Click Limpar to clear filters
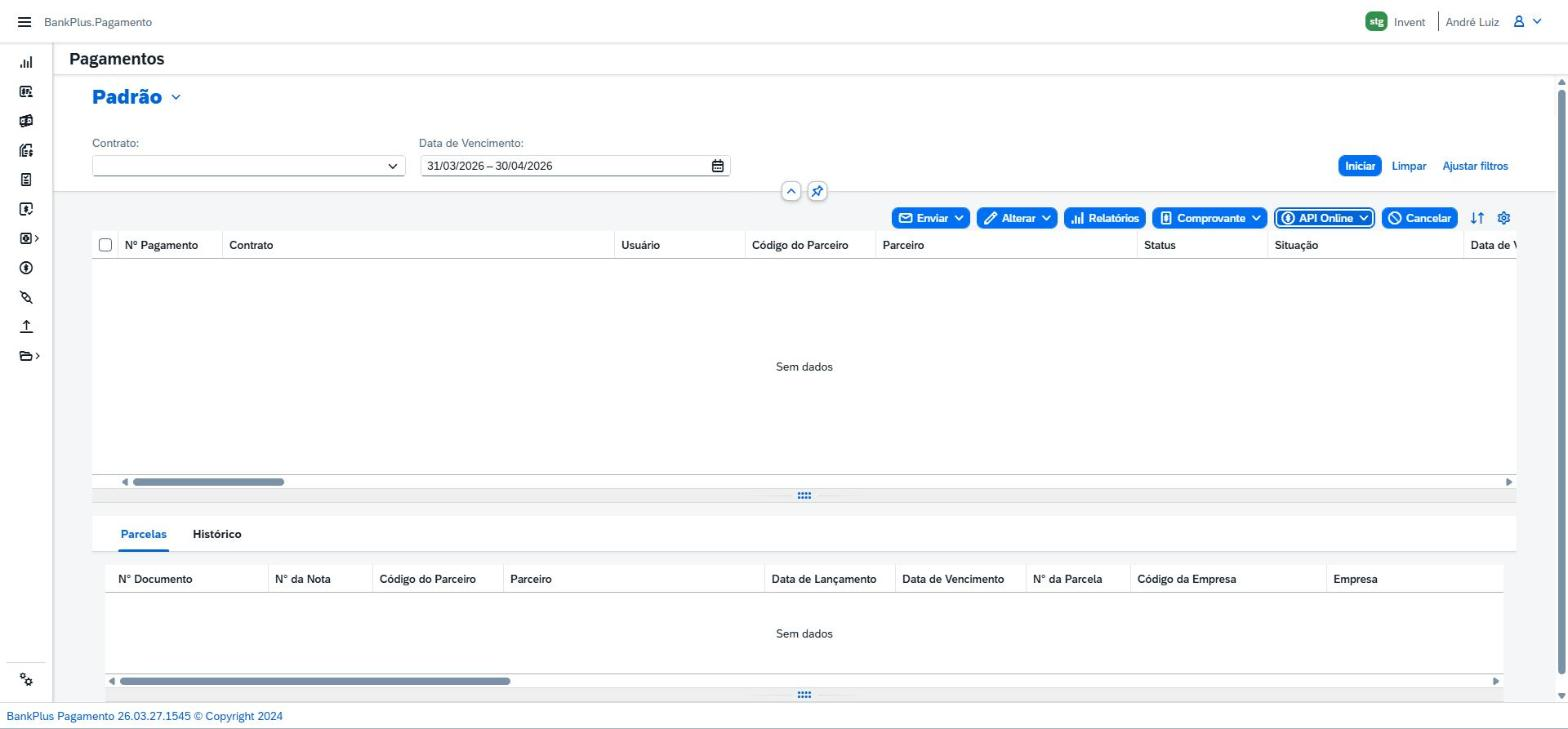 tap(1409, 166)
